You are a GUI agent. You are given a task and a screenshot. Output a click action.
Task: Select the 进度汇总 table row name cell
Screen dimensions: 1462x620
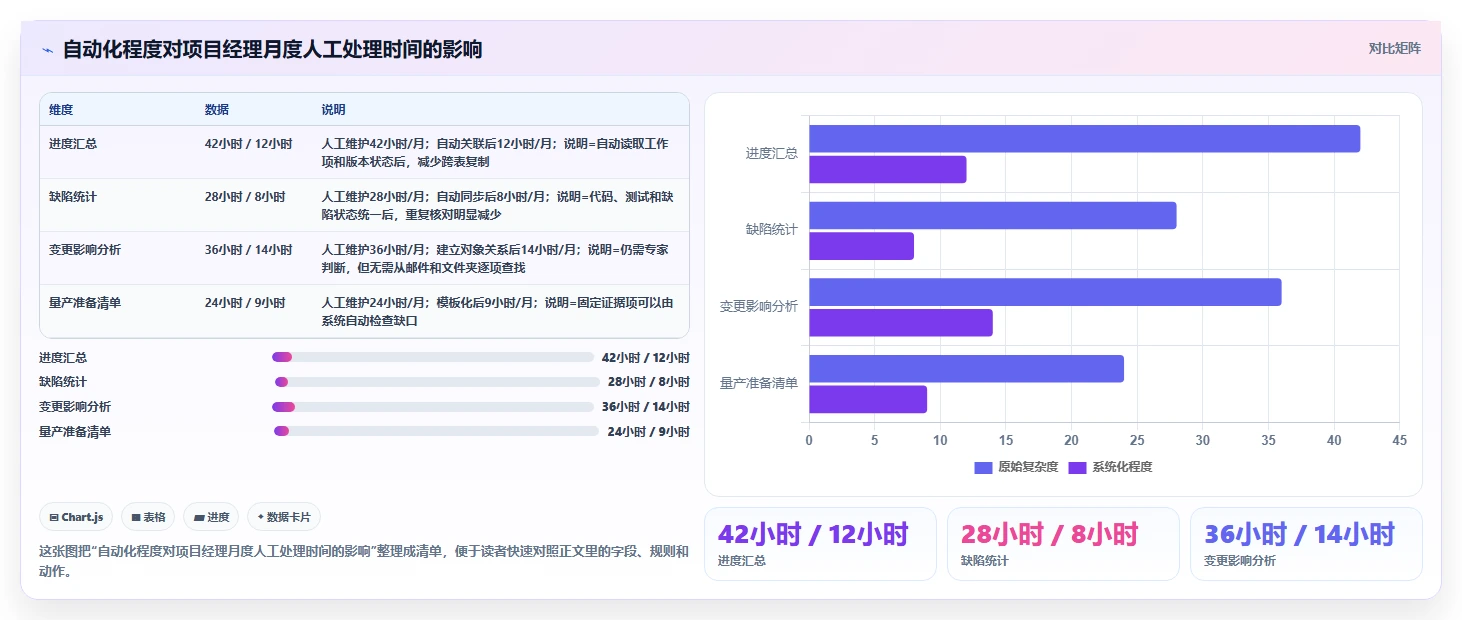(x=73, y=143)
